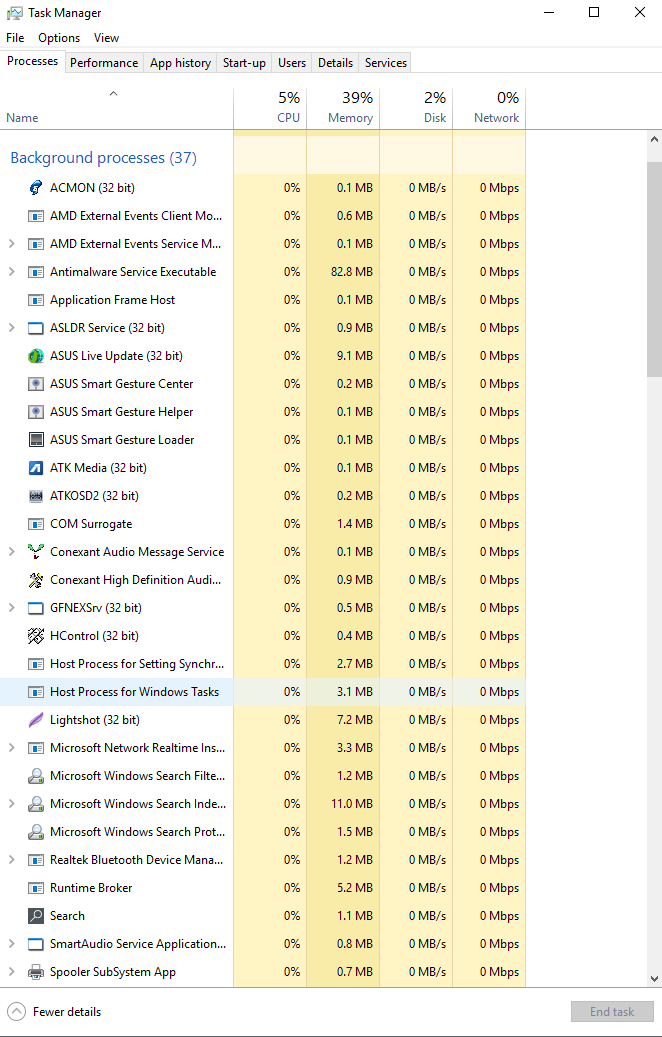The width and height of the screenshot is (662, 1037).
Task: Click the ACMON (32 bit) process icon
Action: (36, 188)
